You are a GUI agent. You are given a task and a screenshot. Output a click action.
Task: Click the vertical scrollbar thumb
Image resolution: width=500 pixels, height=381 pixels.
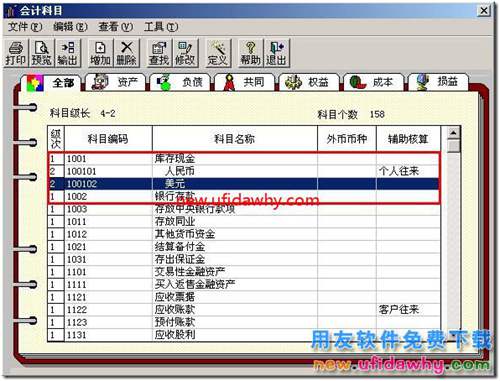tap(453, 146)
